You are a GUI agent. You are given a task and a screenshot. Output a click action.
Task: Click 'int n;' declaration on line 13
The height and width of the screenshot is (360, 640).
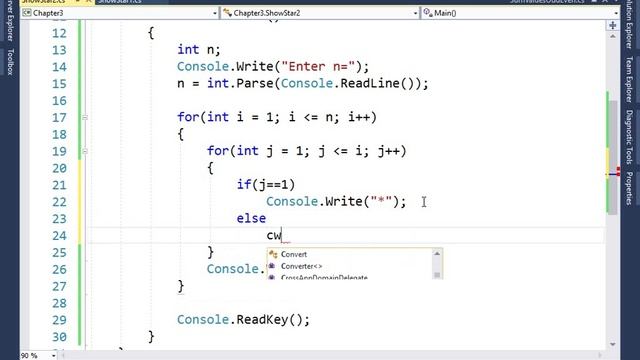(199, 50)
